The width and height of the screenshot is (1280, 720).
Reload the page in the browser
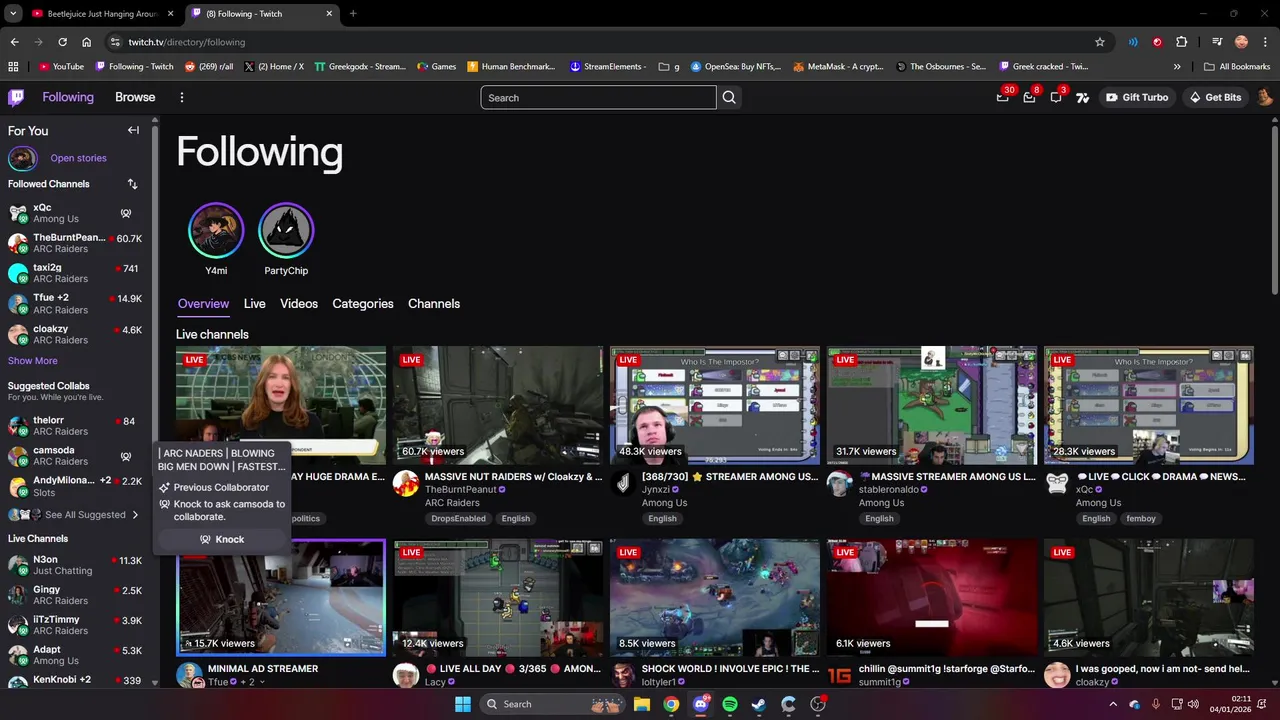pos(62,42)
